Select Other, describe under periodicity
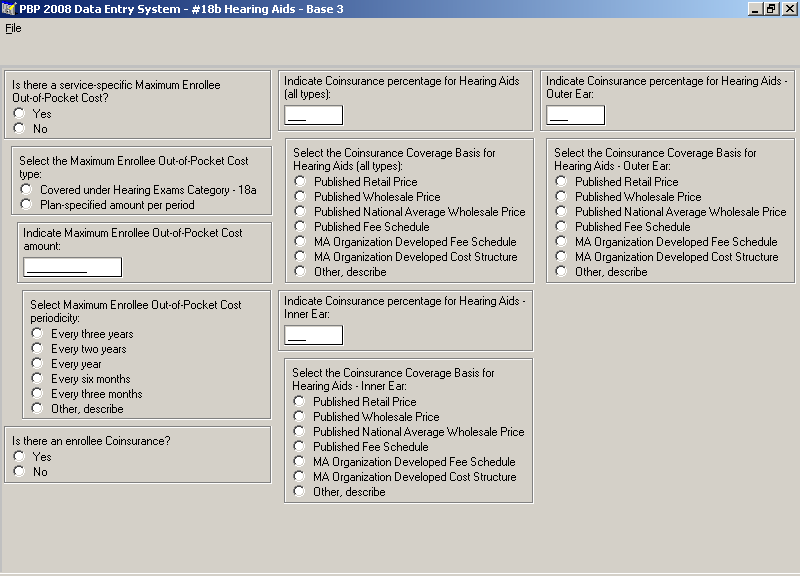This screenshot has height=576, width=800. [37, 408]
